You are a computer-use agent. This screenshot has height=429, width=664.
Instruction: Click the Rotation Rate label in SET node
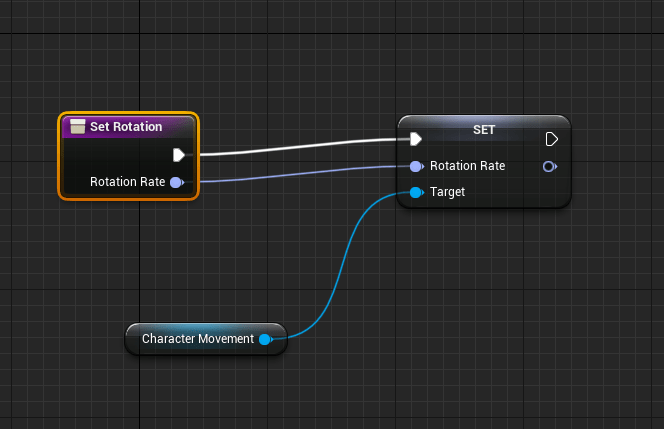(467, 166)
